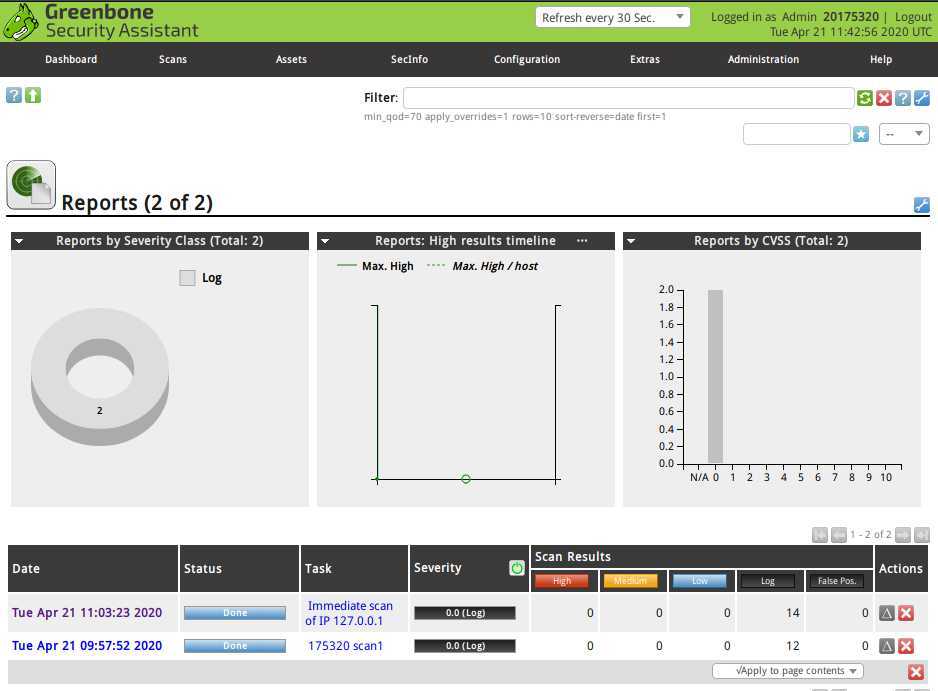938x691 pixels.
Task: Click the green upload report arrow icon
Action: click(33, 95)
